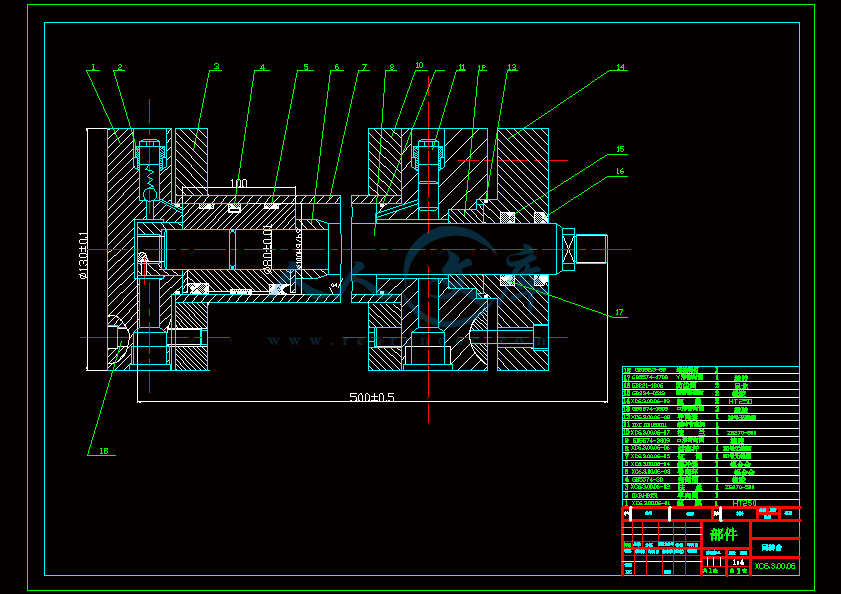Click part callout number 4
The height and width of the screenshot is (594, 841).
262,67
